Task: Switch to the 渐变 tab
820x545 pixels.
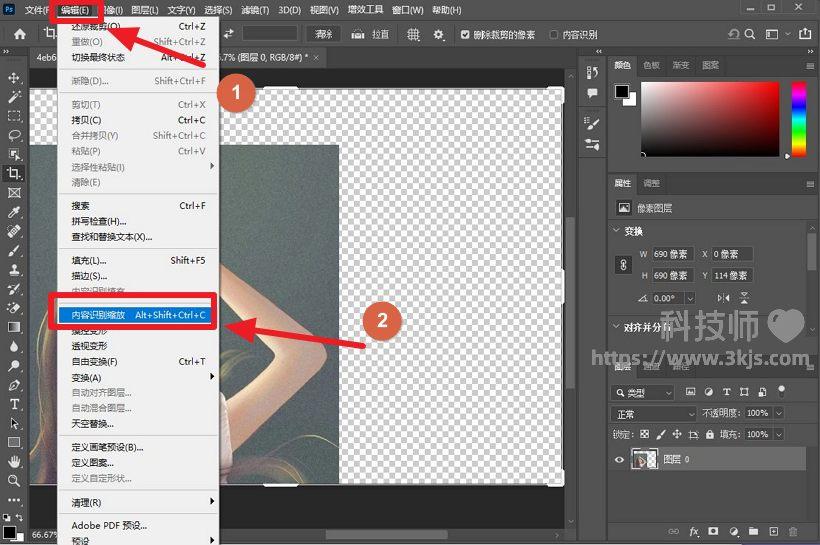Action: point(680,65)
